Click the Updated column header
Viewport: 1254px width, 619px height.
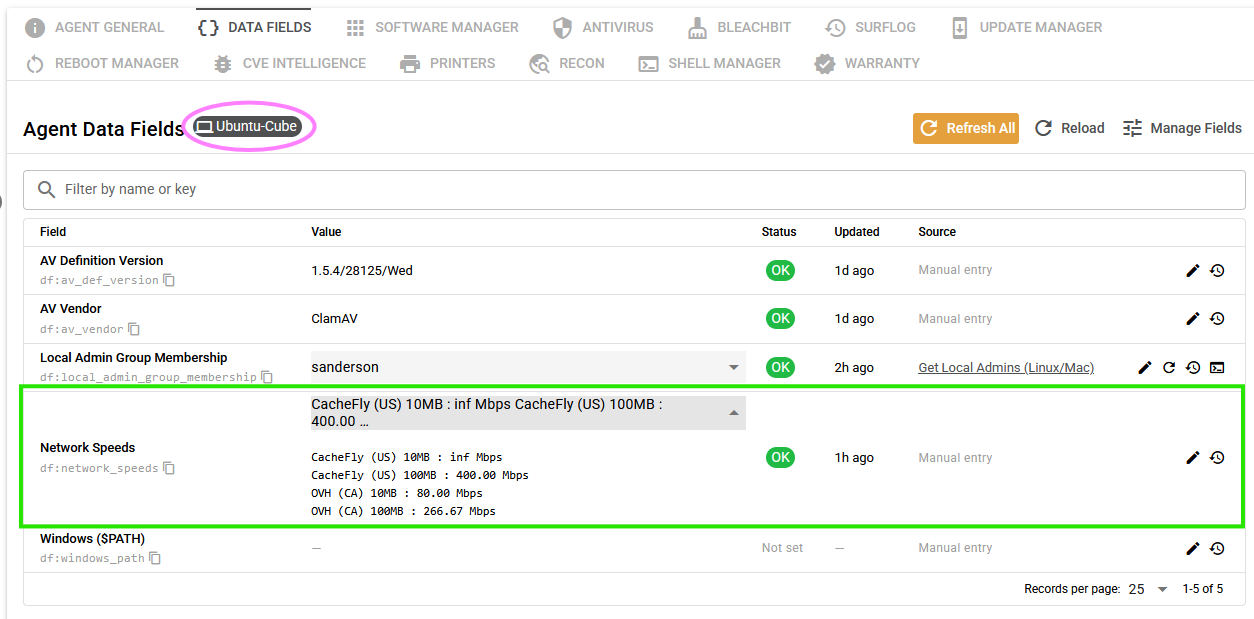[857, 232]
